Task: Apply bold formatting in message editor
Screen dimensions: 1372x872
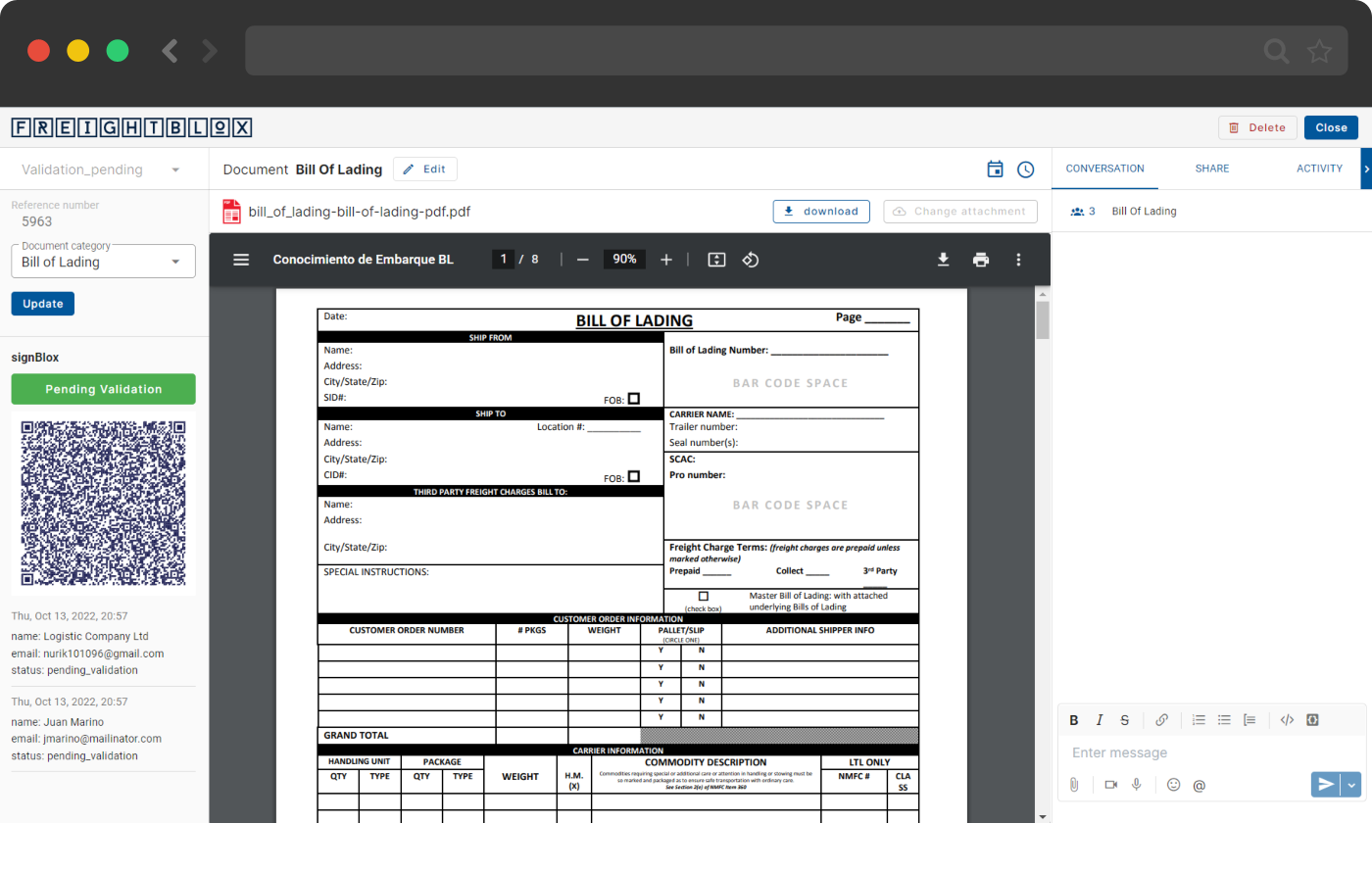Action: click(1074, 720)
